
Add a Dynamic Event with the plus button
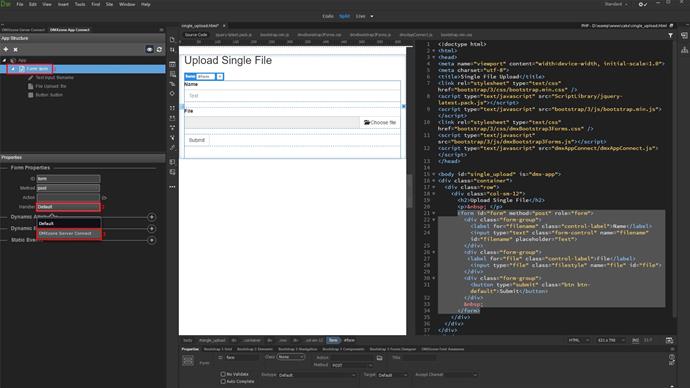151,229
